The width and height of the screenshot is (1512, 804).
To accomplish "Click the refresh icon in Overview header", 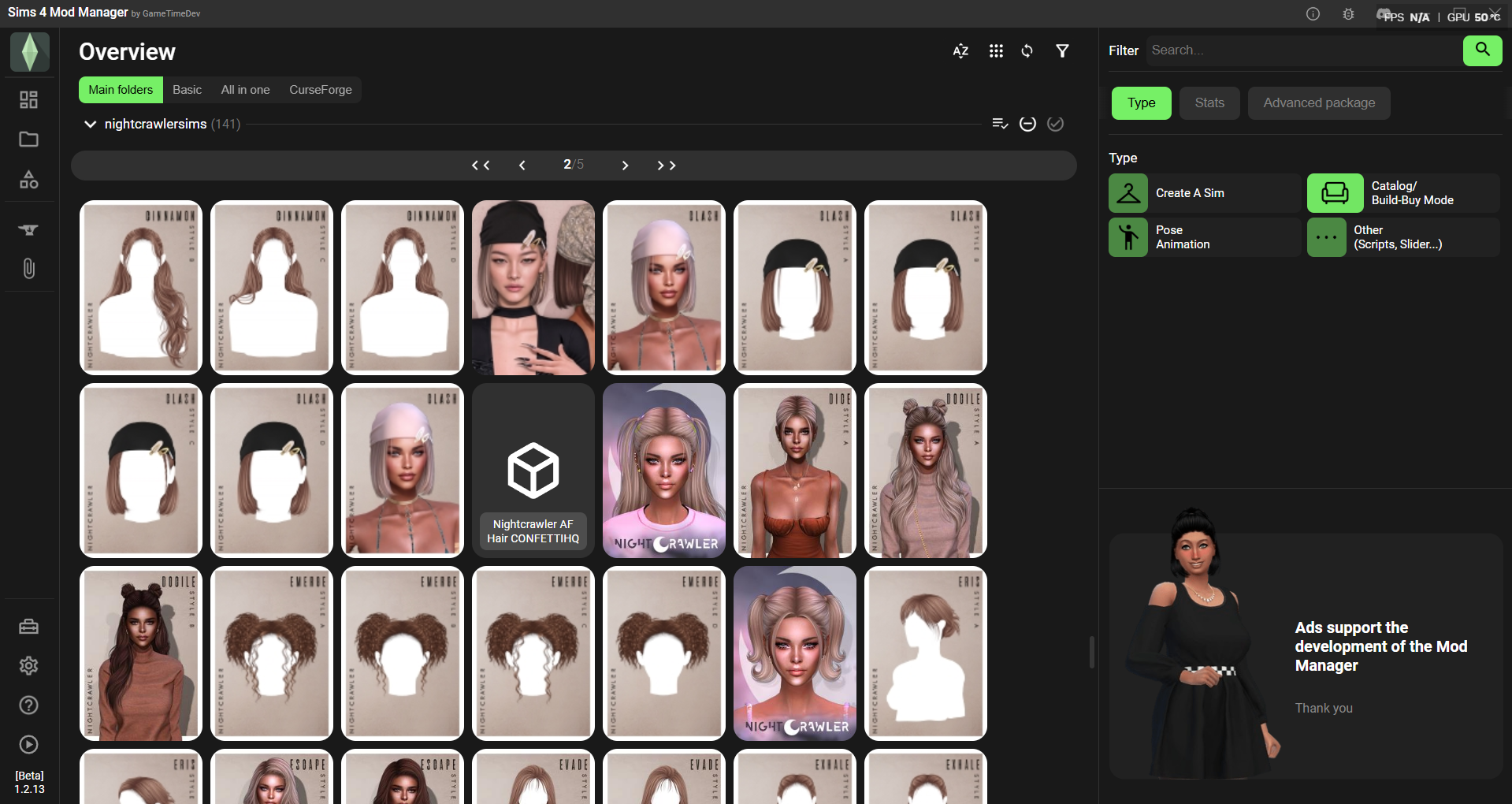I will click(x=1027, y=51).
